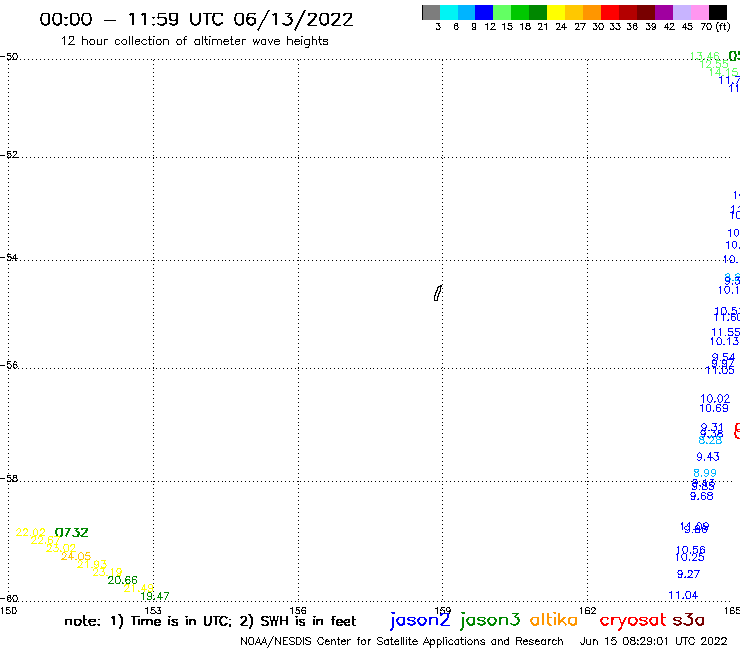The height and width of the screenshot is (650, 740).
Task: Click the 'Jun 15 08:29:01 UTC 2022' timestamp
Action: (x=654, y=641)
